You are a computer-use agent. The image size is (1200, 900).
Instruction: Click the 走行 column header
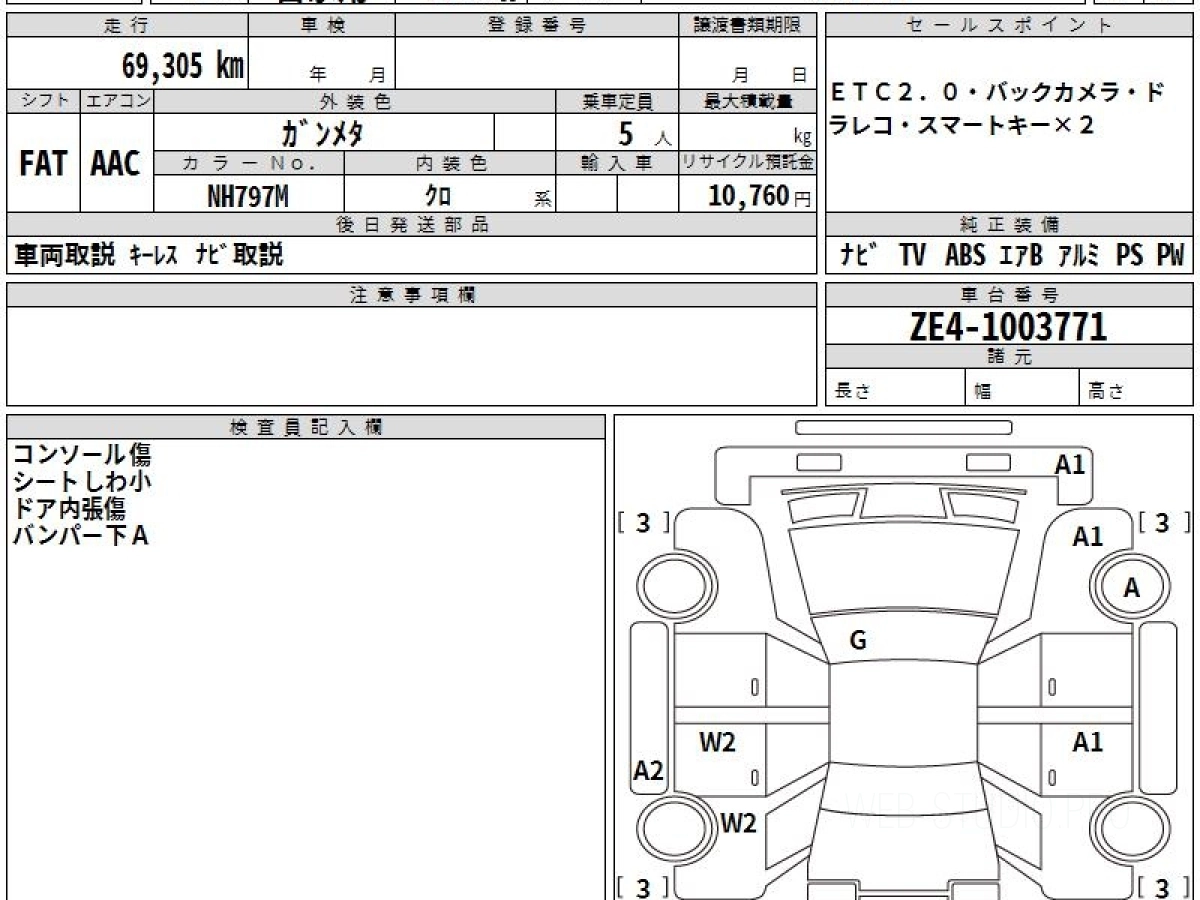127,26
